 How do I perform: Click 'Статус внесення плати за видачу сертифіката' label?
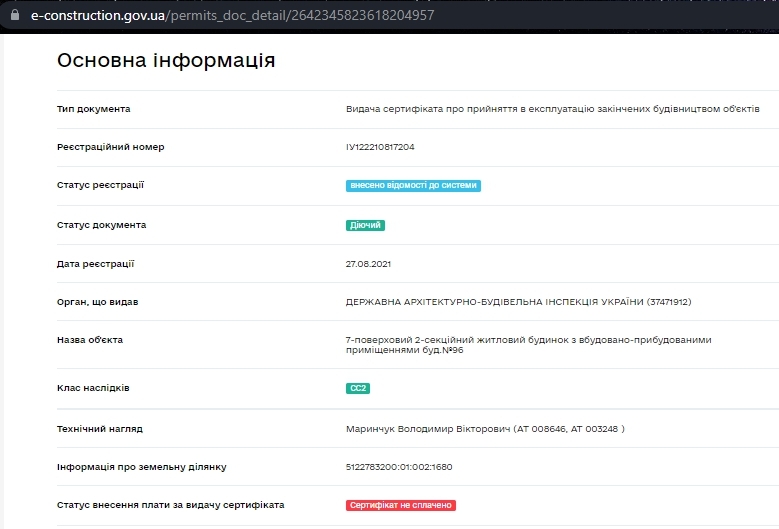(x=170, y=505)
